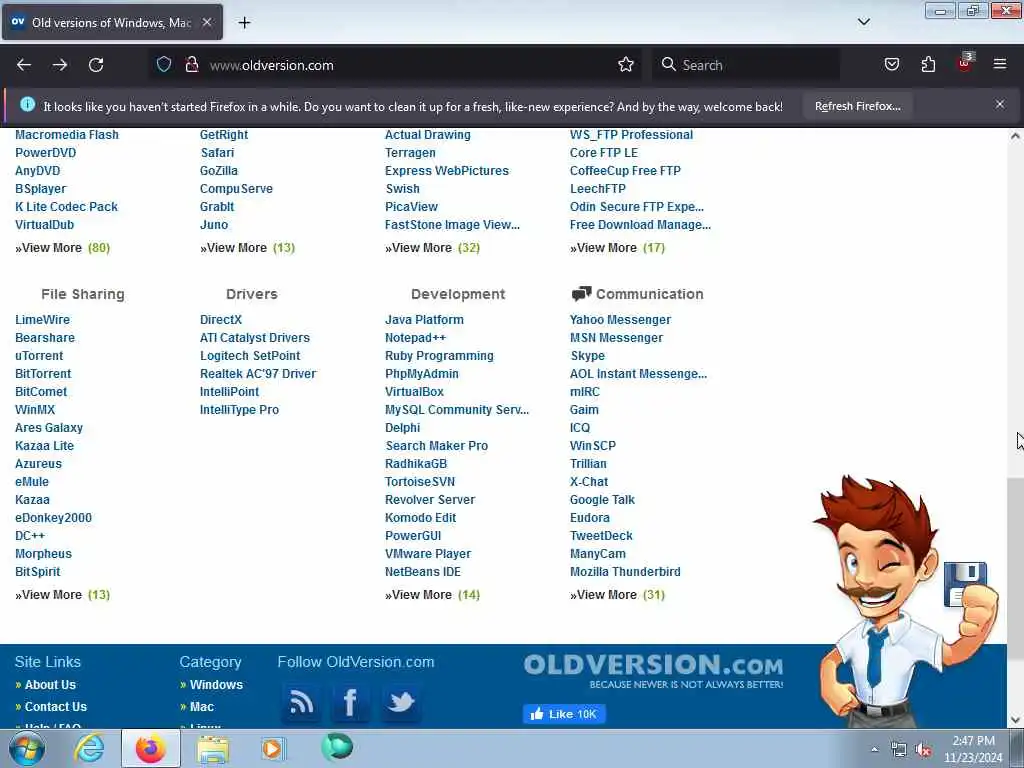Click the OLDVERSION.COM footer logo
Screen dimensions: 1024x768
pos(653,671)
